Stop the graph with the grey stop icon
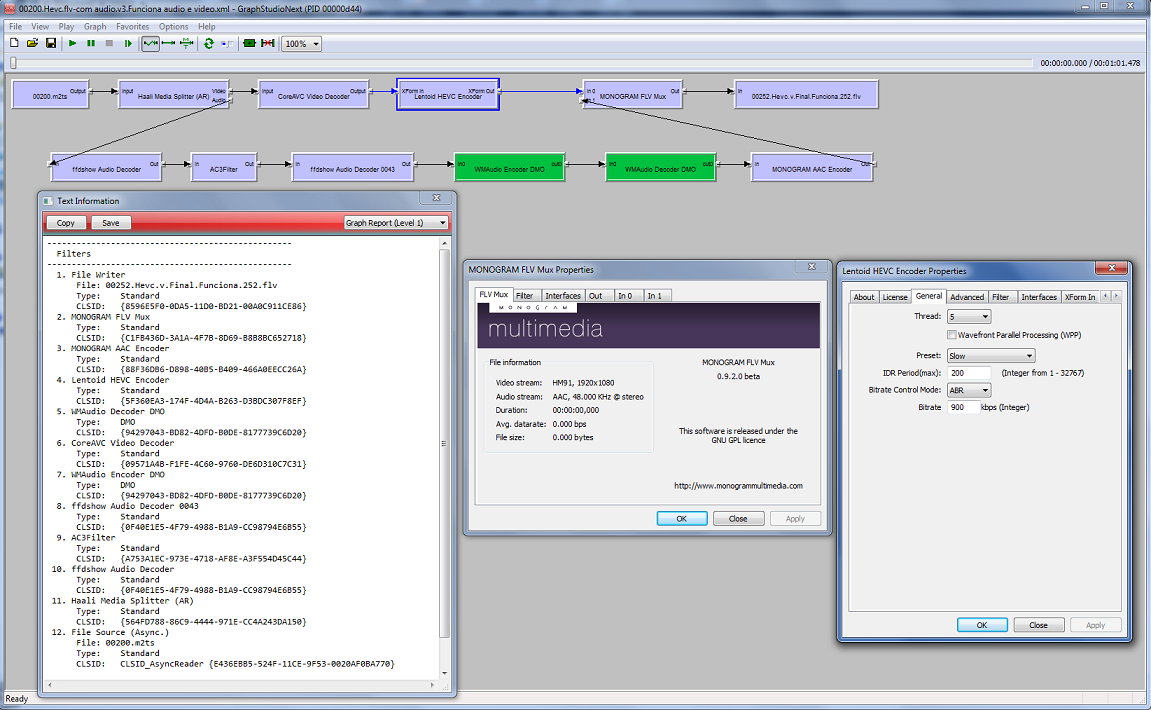Image resolution: width=1151 pixels, height=710 pixels. (x=109, y=43)
